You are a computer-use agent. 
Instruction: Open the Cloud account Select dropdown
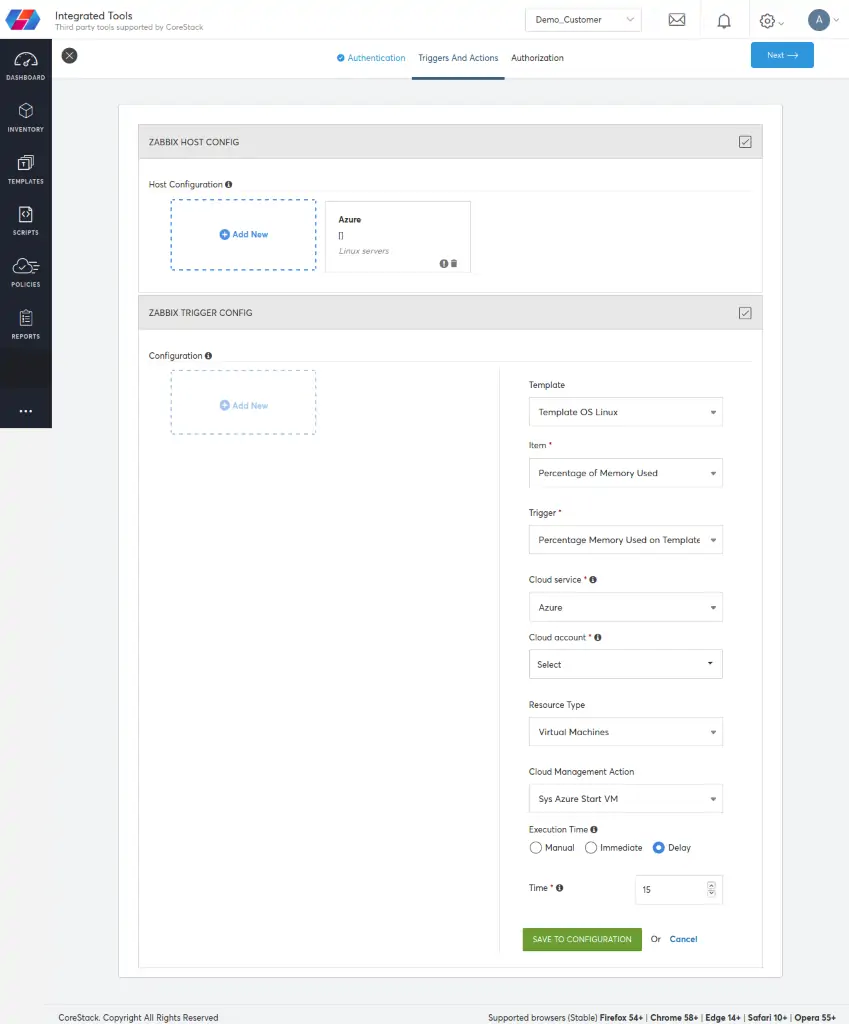coord(626,664)
